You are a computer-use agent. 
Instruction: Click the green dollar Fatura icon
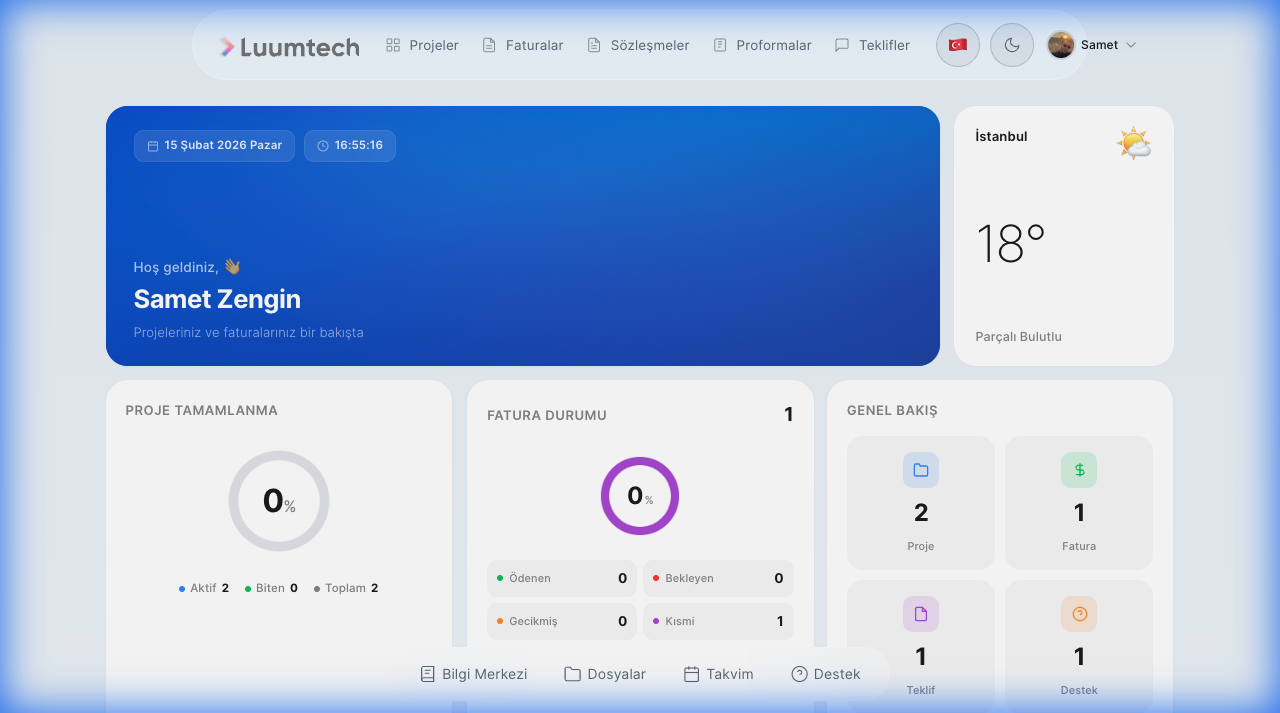1079,470
